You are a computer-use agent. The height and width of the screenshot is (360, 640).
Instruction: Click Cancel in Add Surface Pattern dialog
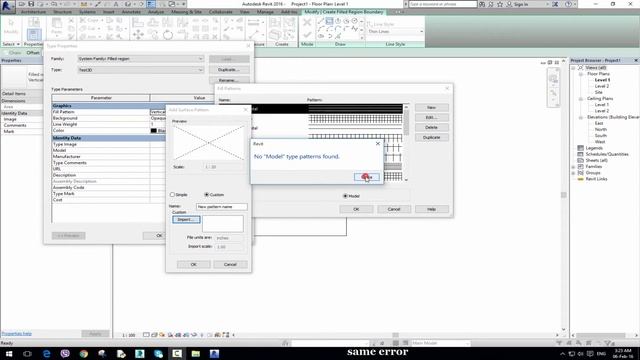pos(230,264)
